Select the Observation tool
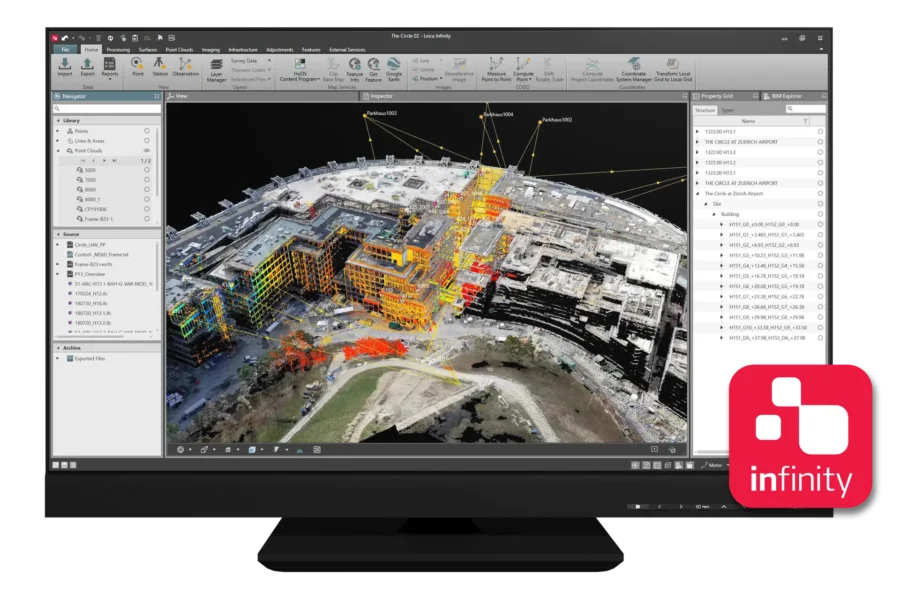Viewport: 900px width, 600px height. pyautogui.click(x=186, y=67)
